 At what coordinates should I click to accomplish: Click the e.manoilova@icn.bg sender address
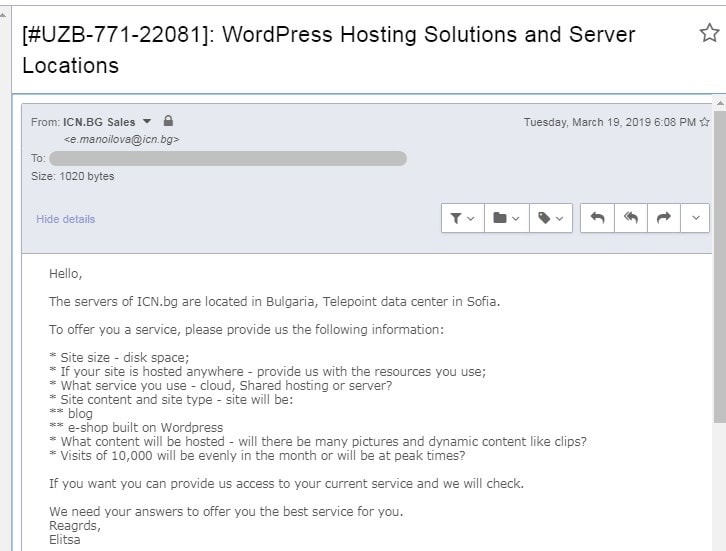[121, 139]
